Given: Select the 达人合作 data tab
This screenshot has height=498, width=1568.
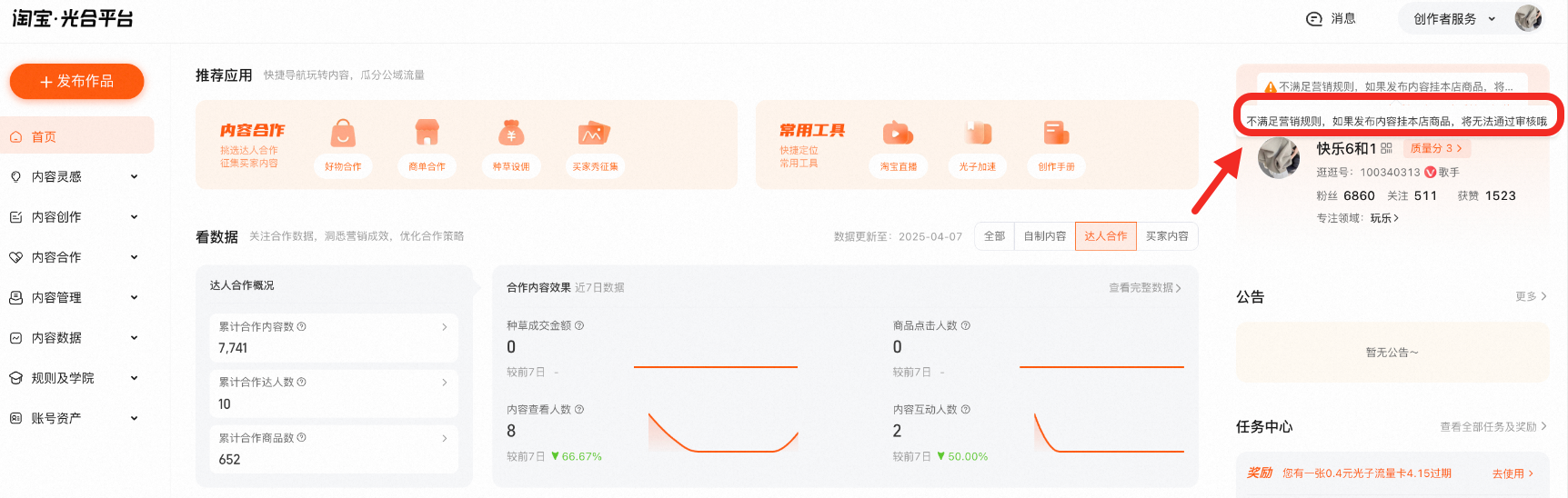Looking at the screenshot, I should coord(1105,236).
